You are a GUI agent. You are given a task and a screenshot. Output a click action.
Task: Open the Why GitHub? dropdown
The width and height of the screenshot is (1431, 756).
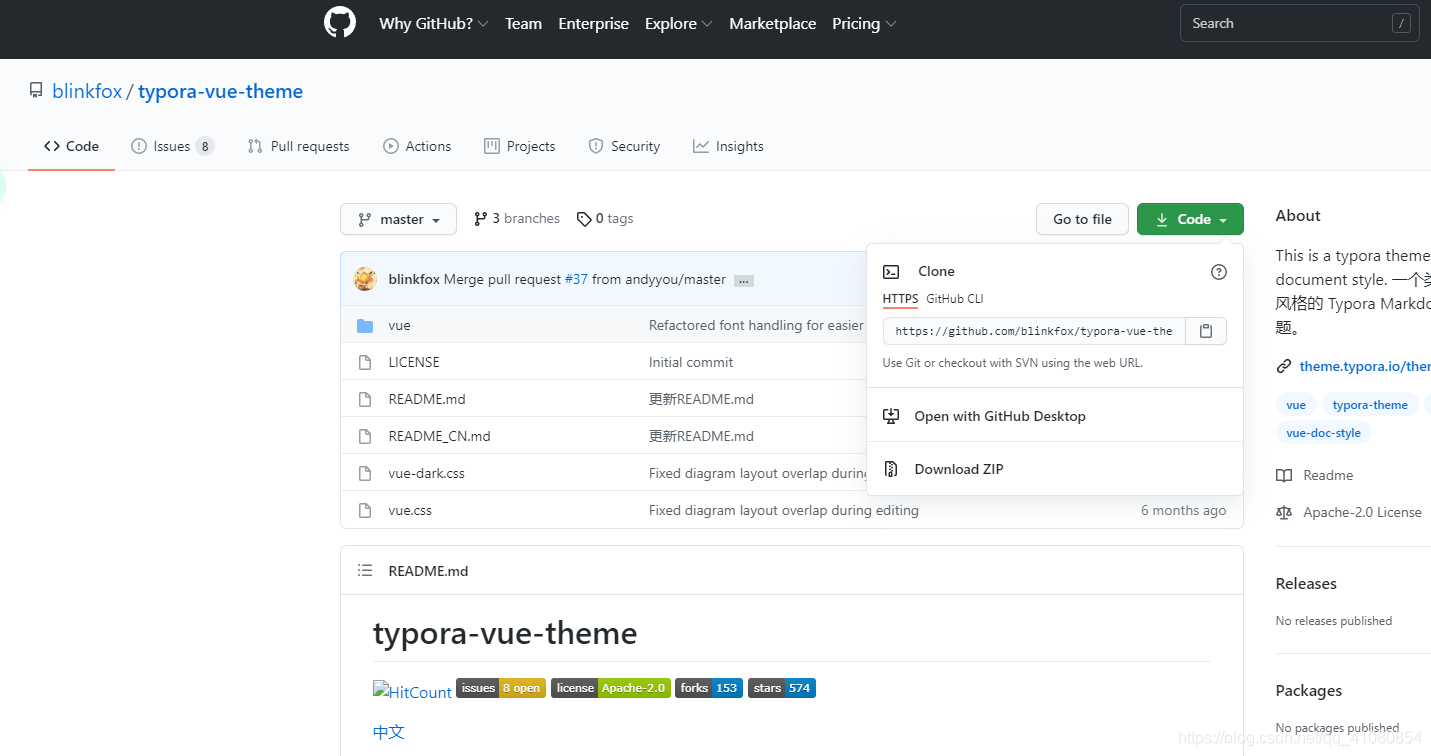433,23
